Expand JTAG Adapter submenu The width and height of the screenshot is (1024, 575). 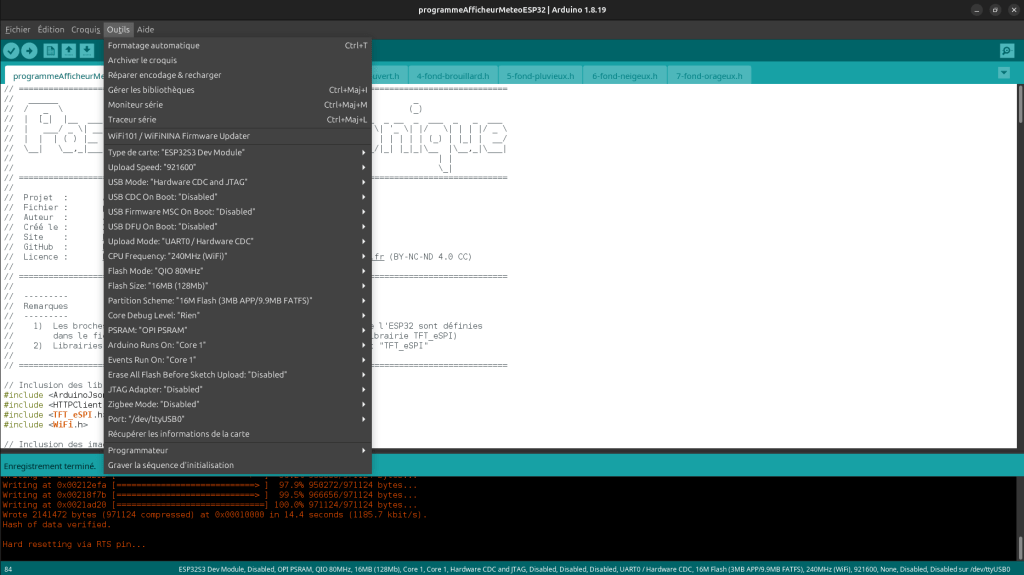[x=238, y=389]
